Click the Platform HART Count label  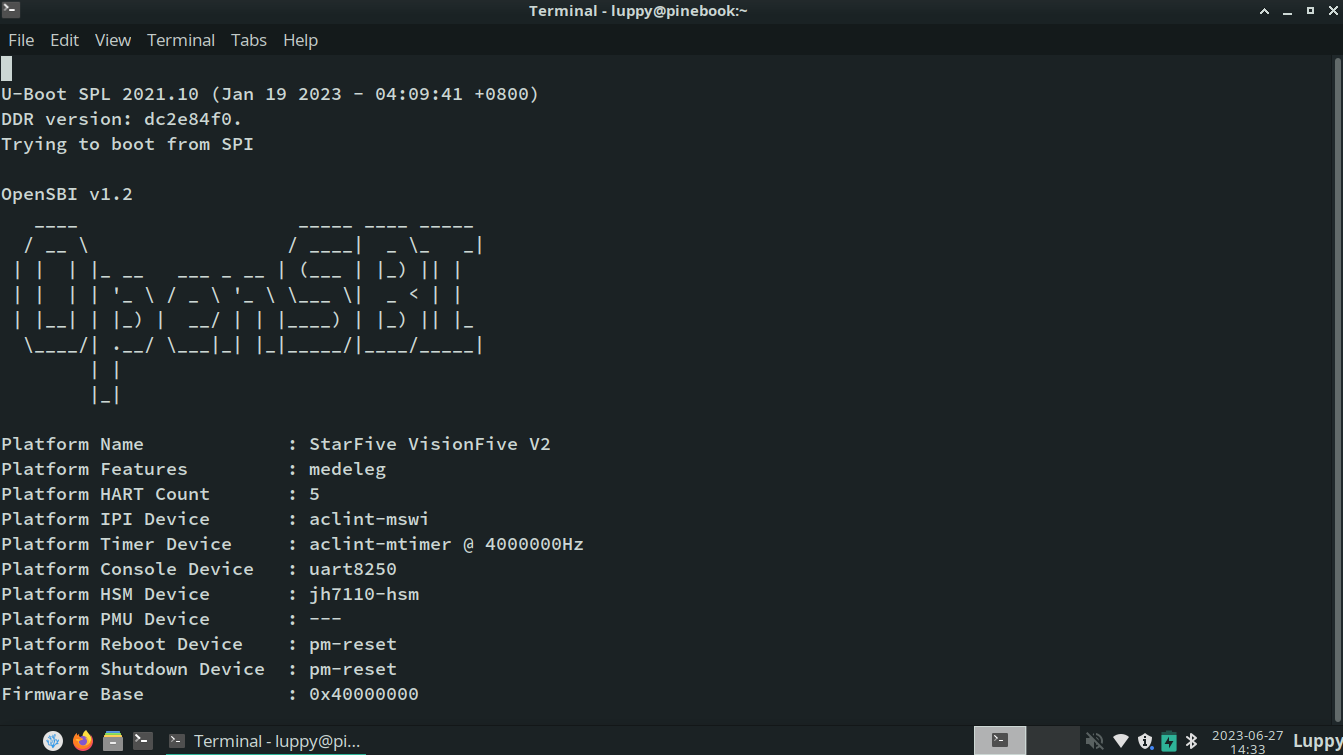pos(105,494)
